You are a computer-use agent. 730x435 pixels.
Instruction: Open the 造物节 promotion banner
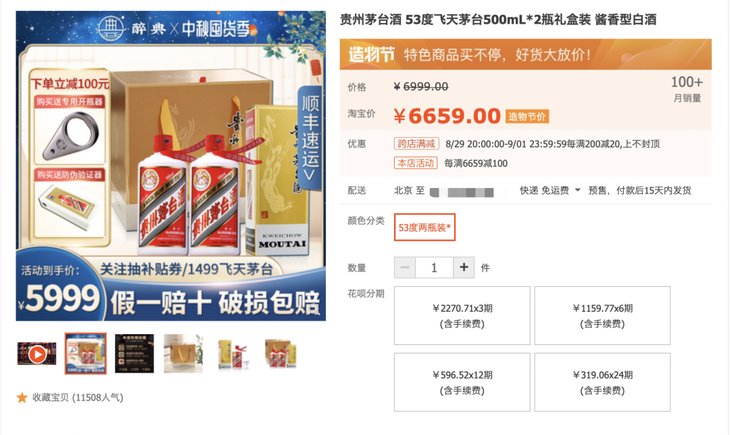pyautogui.click(x=525, y=54)
